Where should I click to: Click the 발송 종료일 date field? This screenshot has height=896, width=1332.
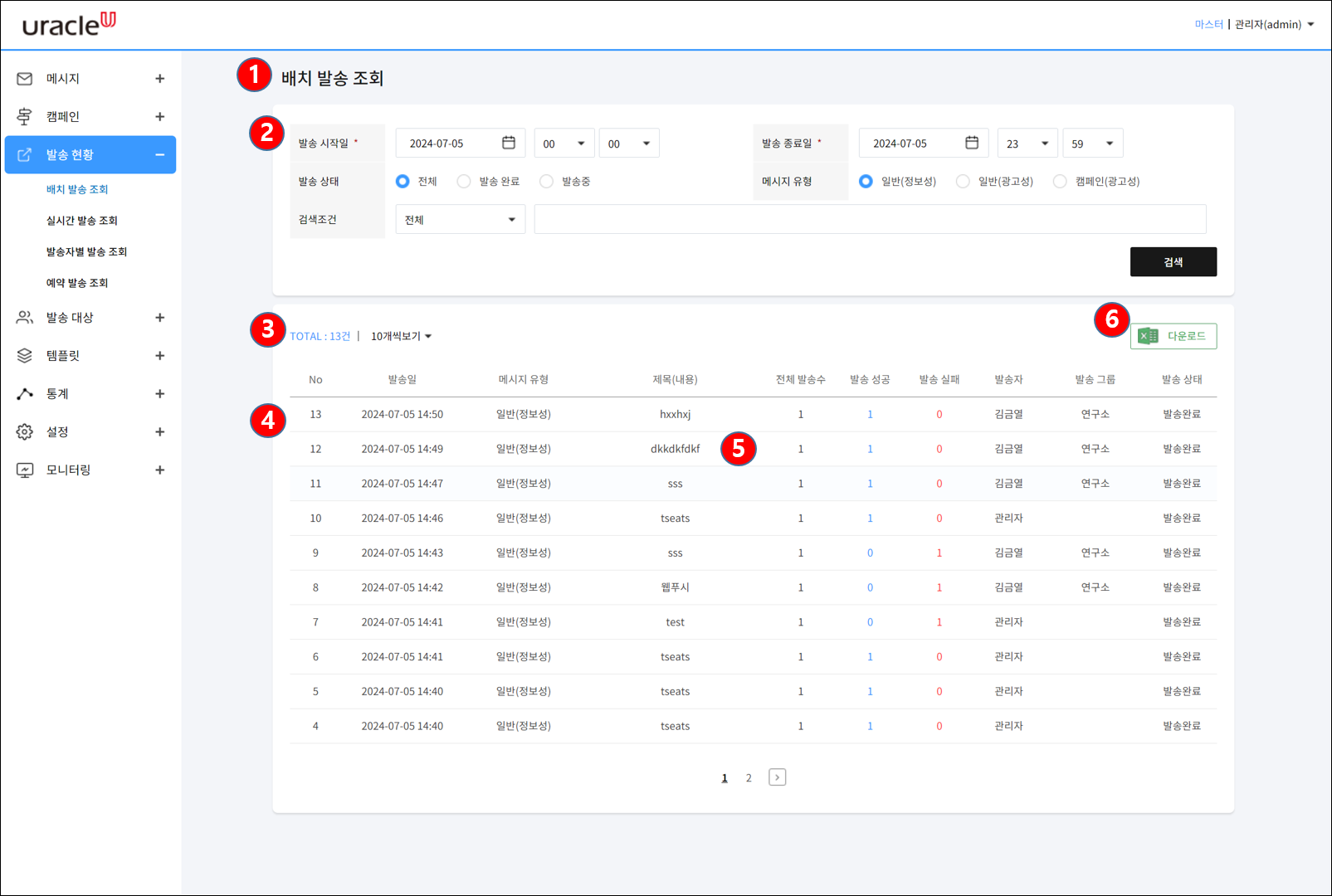tap(924, 144)
